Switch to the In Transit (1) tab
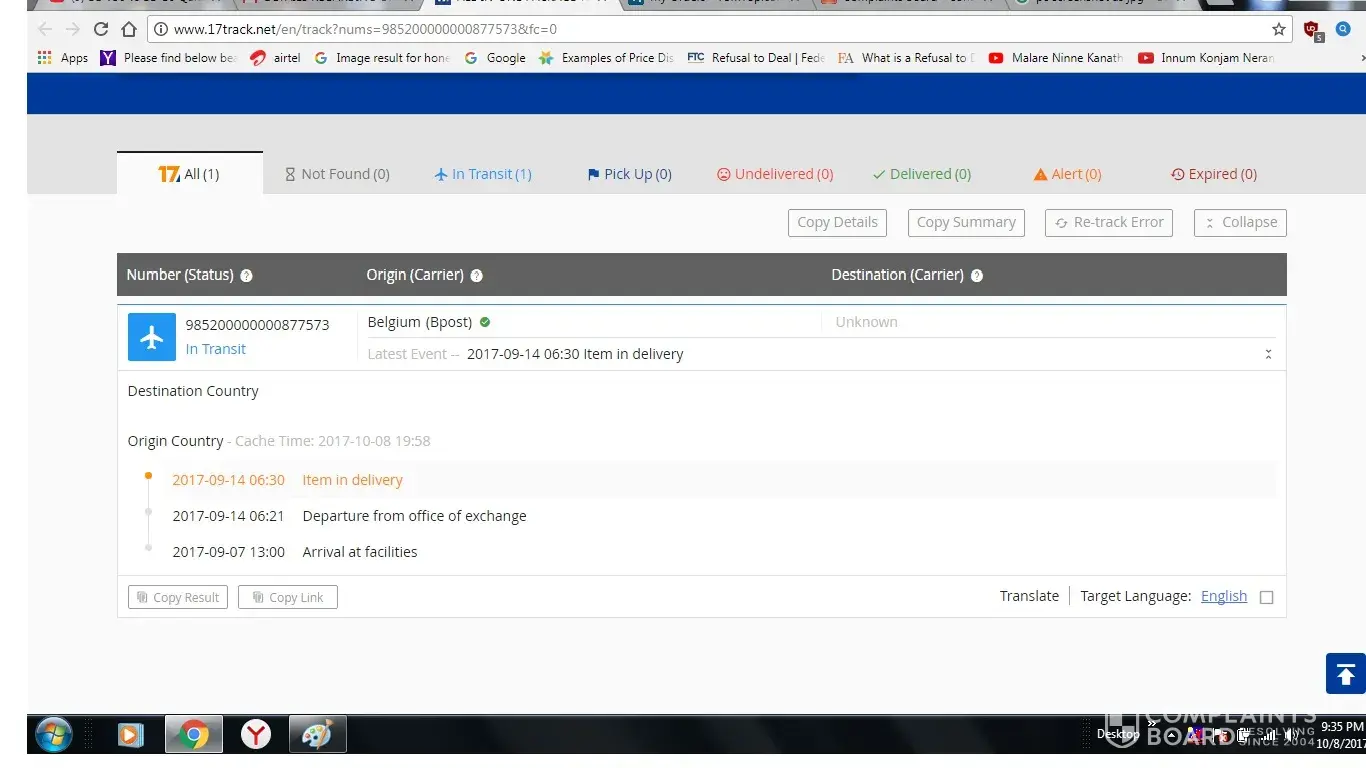Viewport: 1366px width, 768px height. coord(483,174)
